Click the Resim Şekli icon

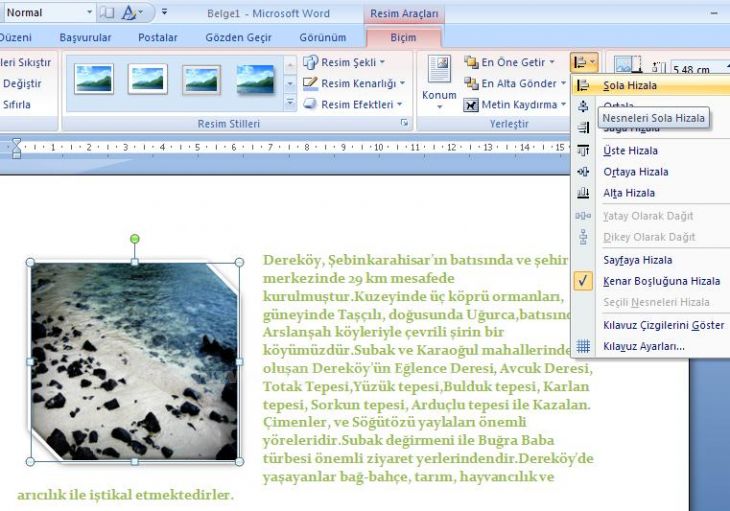tap(311, 62)
